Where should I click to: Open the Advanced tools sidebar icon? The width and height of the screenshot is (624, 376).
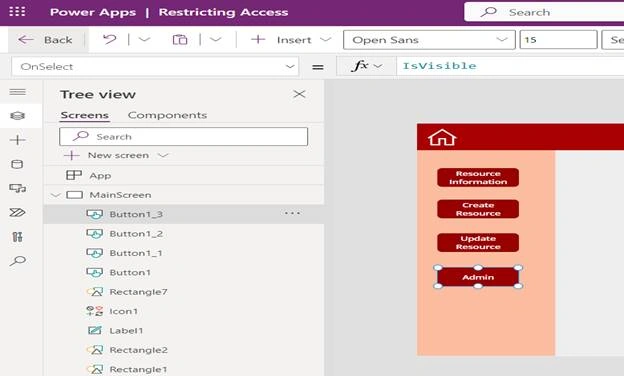pyautogui.click(x=18, y=237)
